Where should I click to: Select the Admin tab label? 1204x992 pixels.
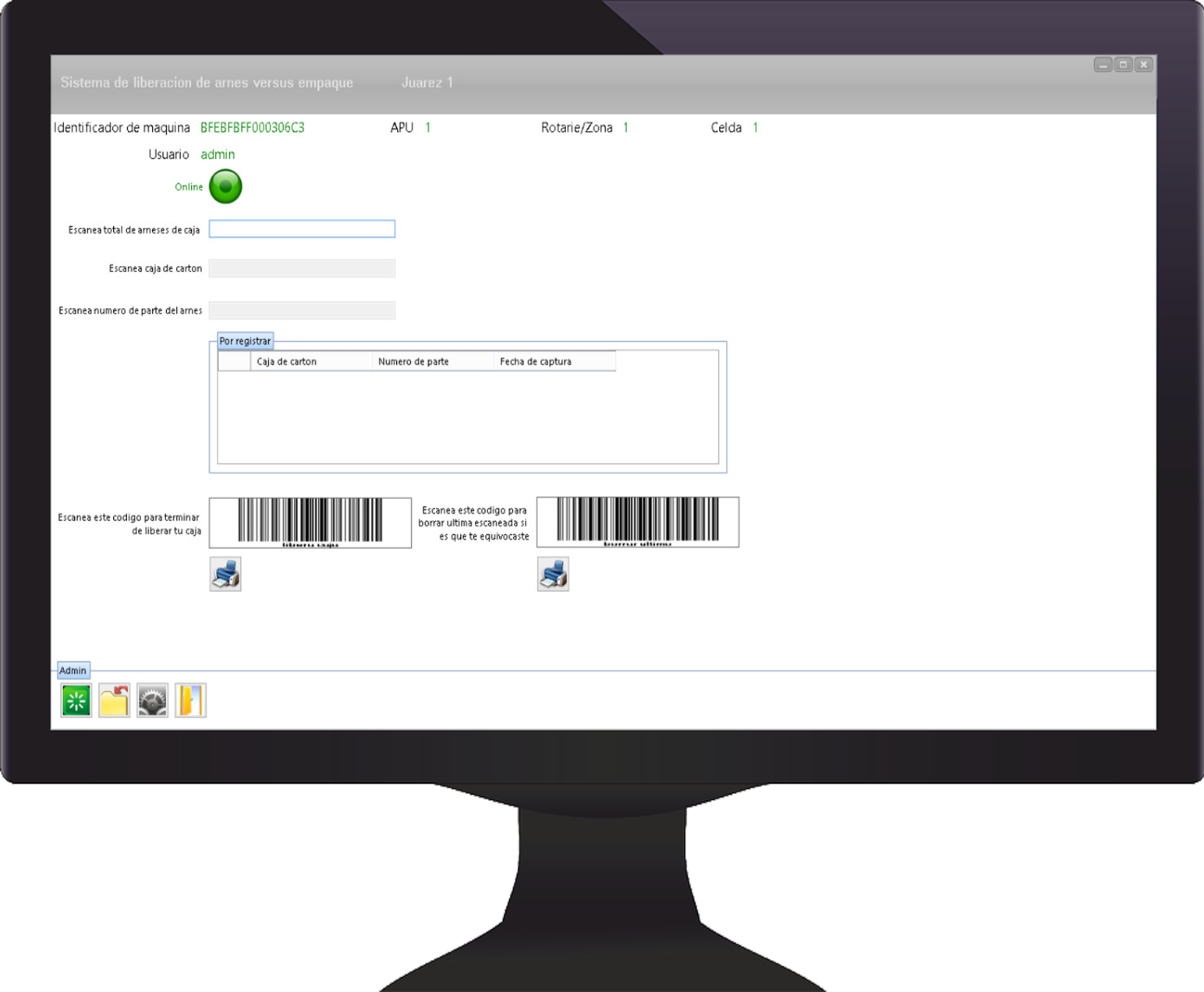click(x=73, y=671)
